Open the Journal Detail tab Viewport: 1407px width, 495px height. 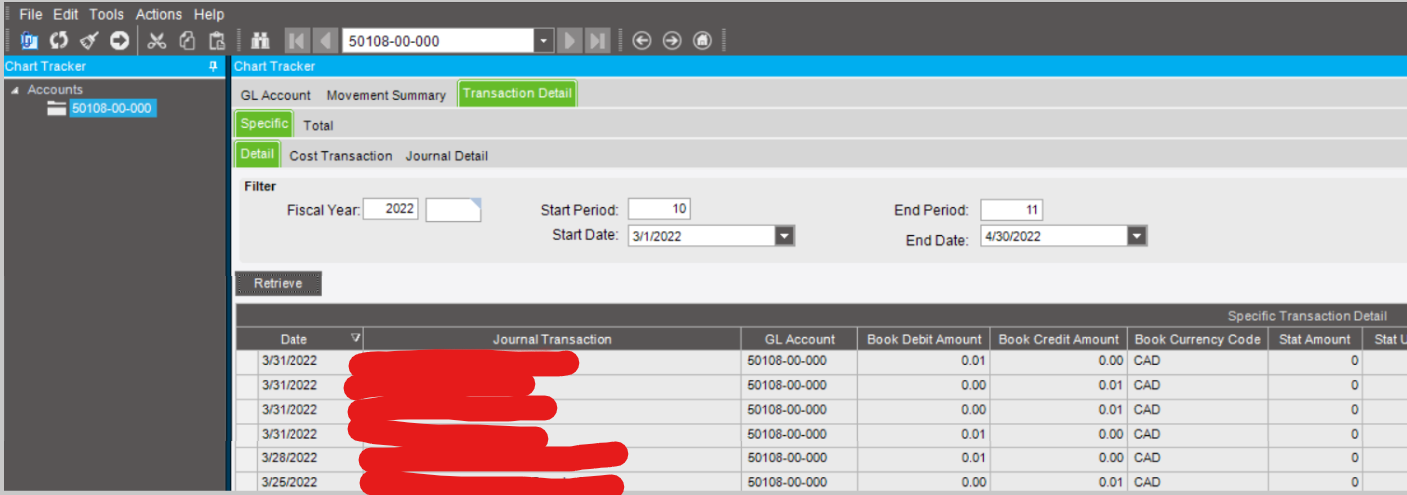(447, 156)
